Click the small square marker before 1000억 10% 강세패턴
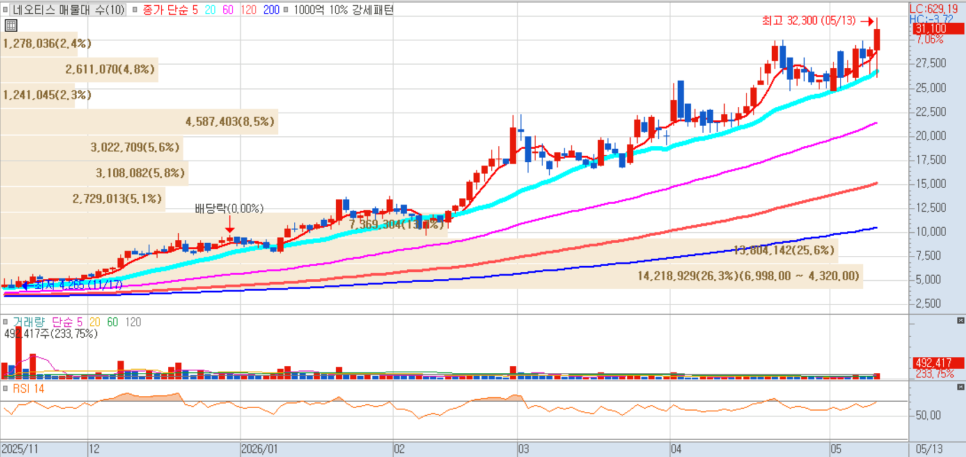966x457 pixels. click(288, 9)
